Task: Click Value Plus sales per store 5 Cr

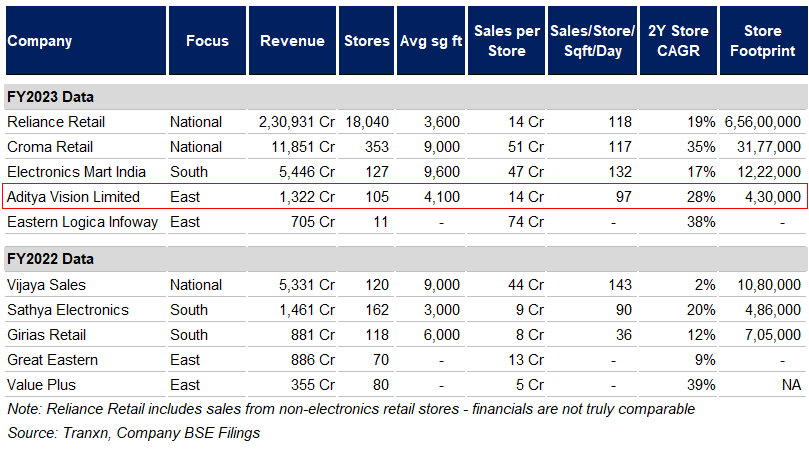Action: [530, 385]
